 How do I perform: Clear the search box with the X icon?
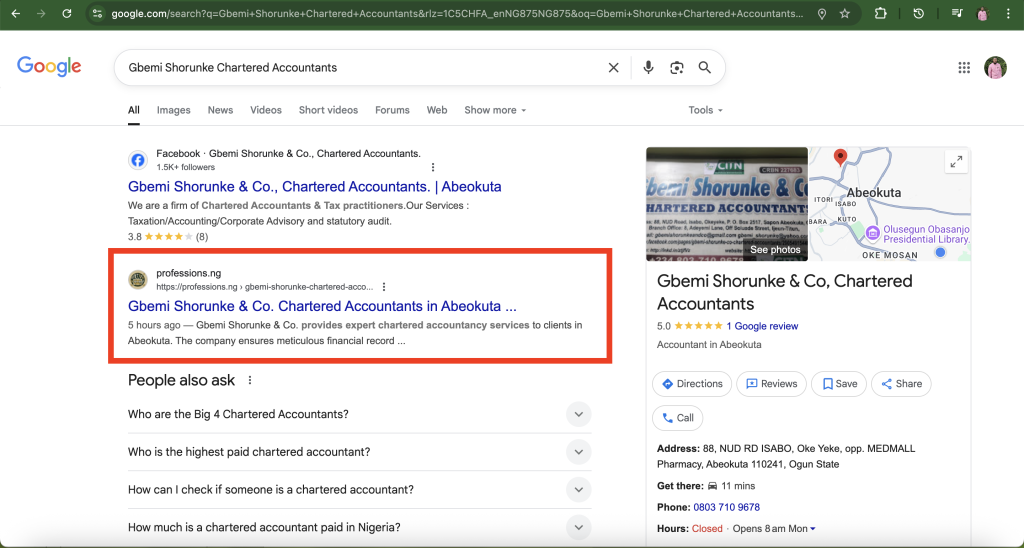(613, 67)
